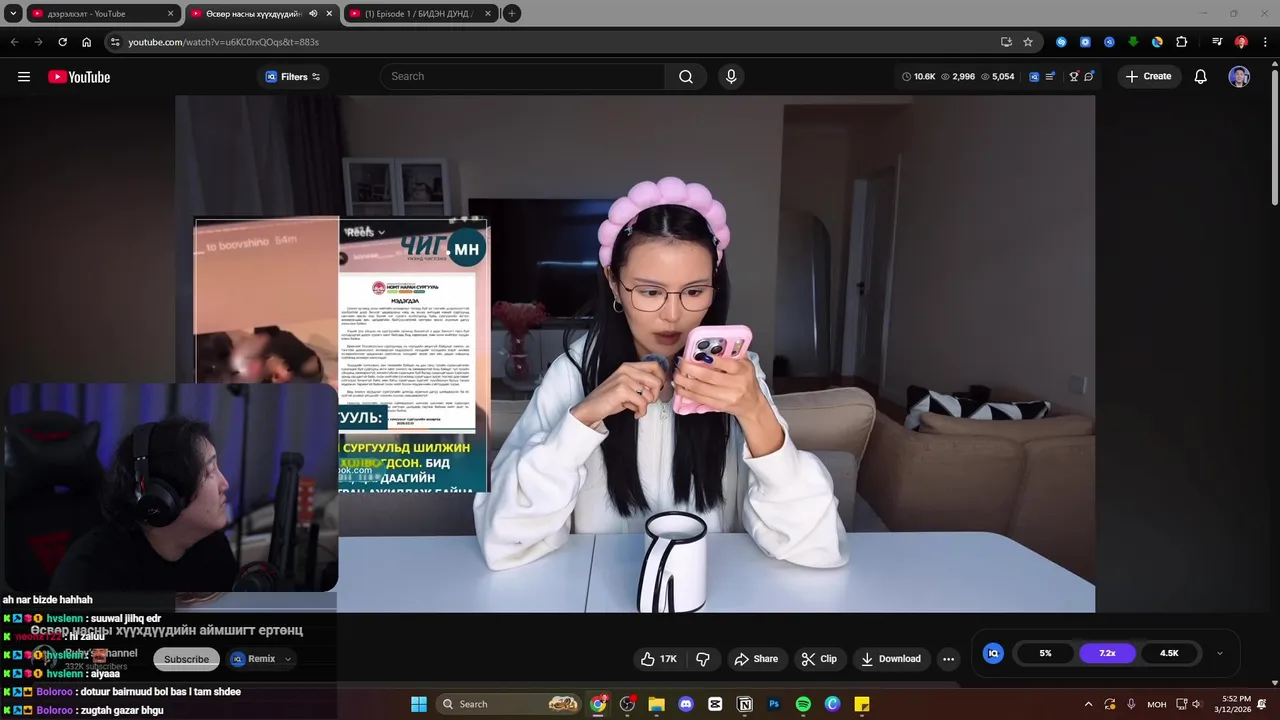
Task: Open Notion from the taskbar
Action: click(x=745, y=704)
